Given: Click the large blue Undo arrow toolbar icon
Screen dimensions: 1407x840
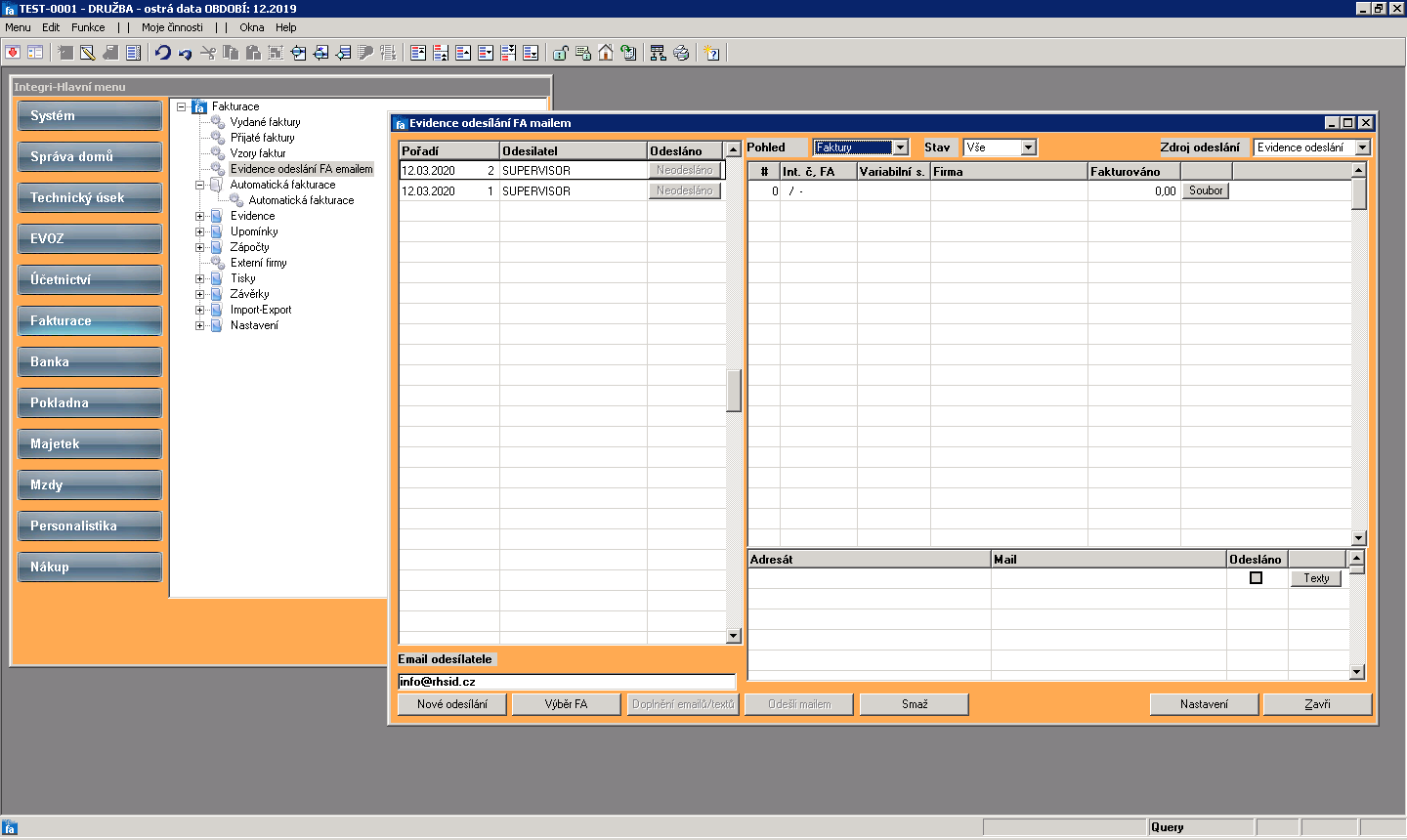Looking at the screenshot, I should [163, 53].
